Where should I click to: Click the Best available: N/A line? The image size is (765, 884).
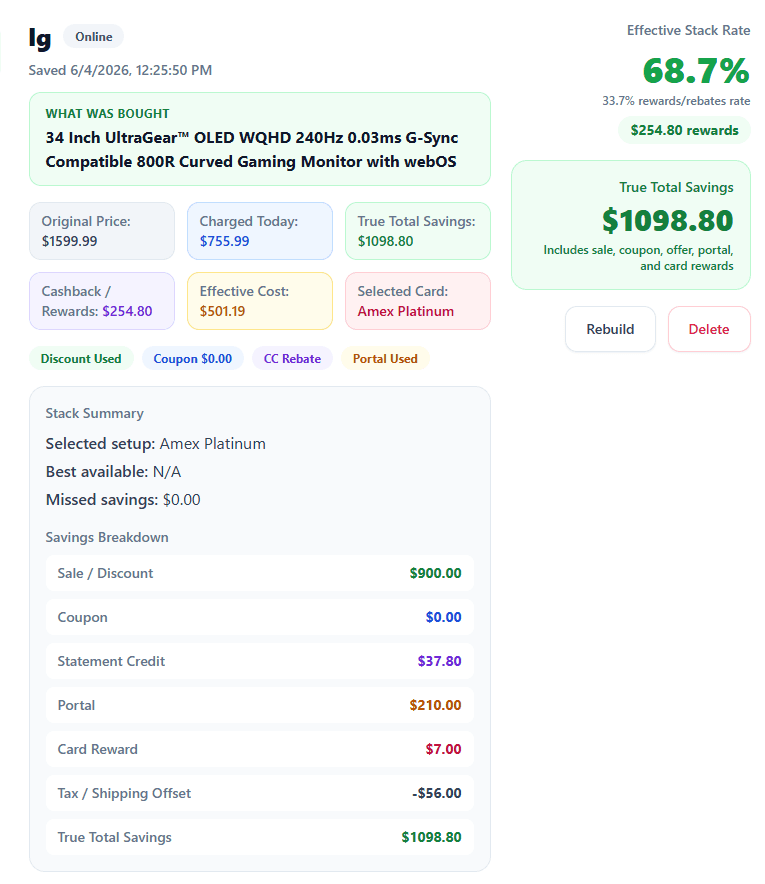click(x=113, y=471)
